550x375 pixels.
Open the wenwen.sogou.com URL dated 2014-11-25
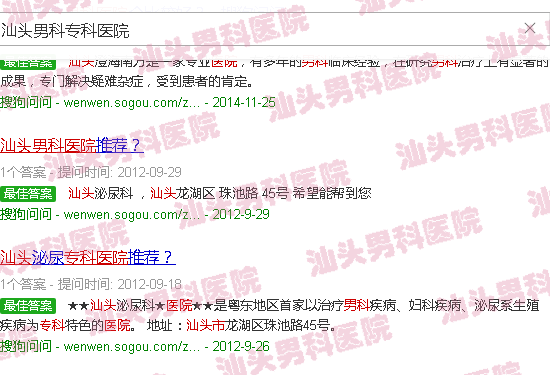[132, 102]
